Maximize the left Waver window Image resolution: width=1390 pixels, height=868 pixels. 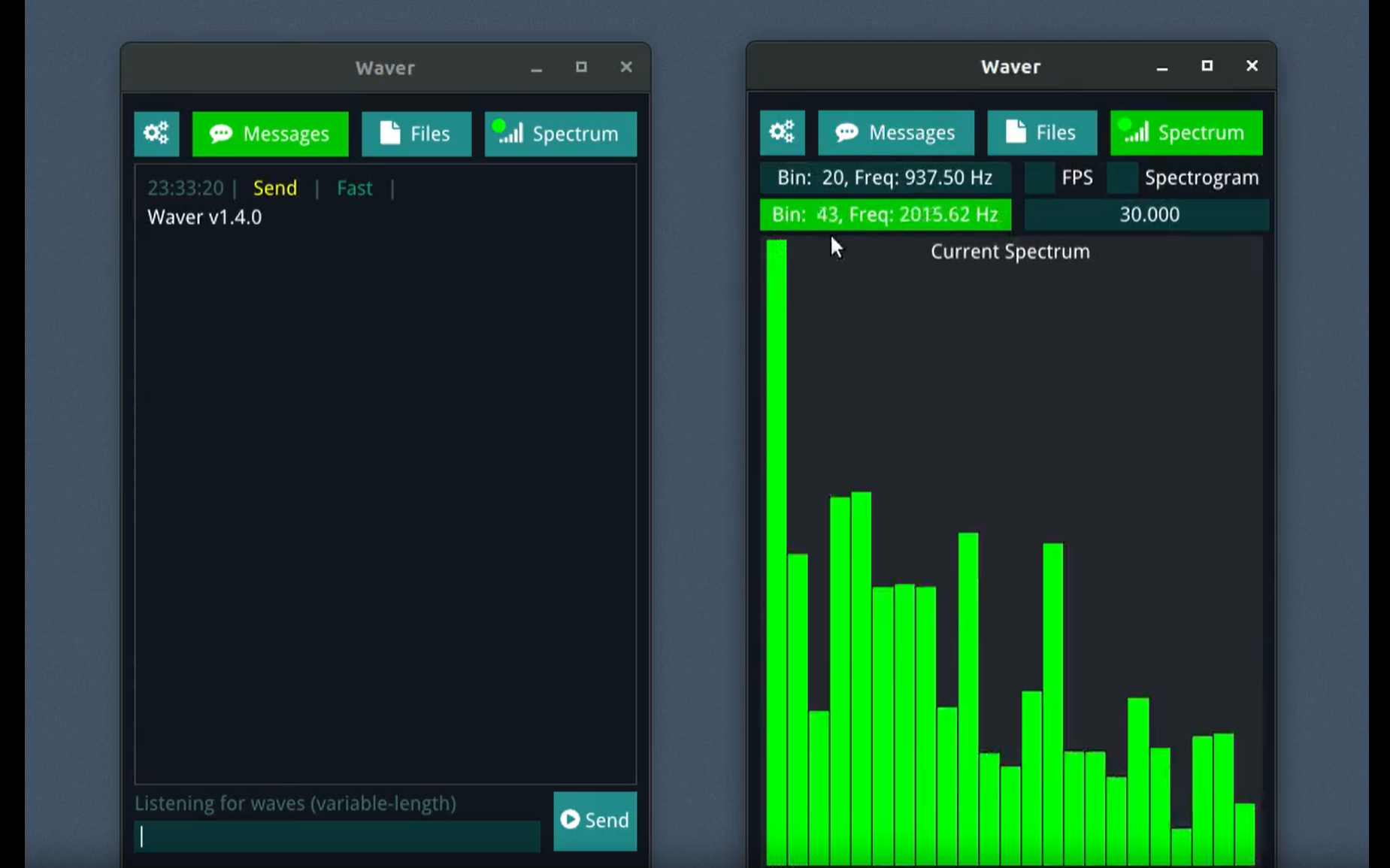[x=581, y=68]
